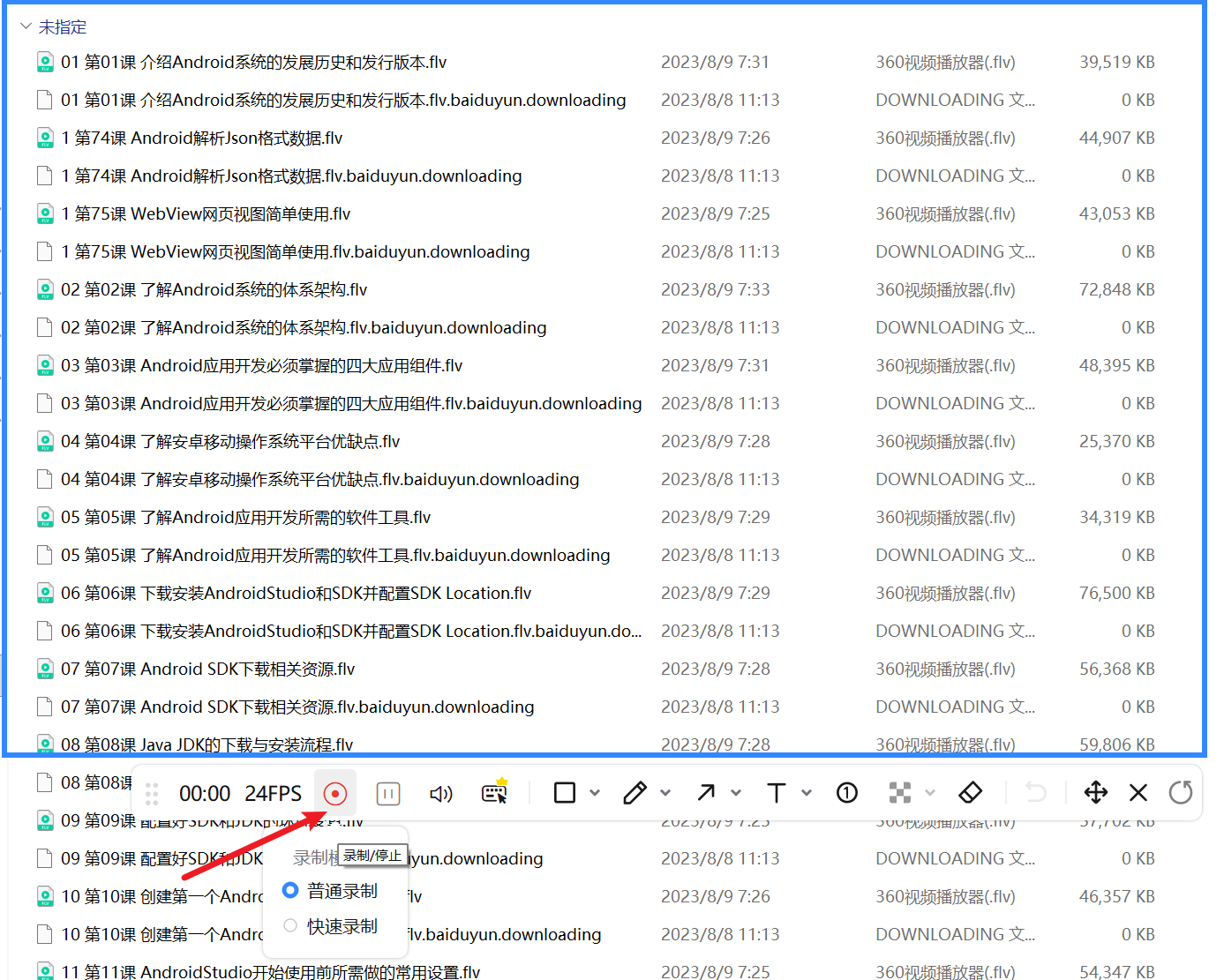The image size is (1224, 980).
Task: Open the keyboard shortcut display icon
Action: pos(495,792)
